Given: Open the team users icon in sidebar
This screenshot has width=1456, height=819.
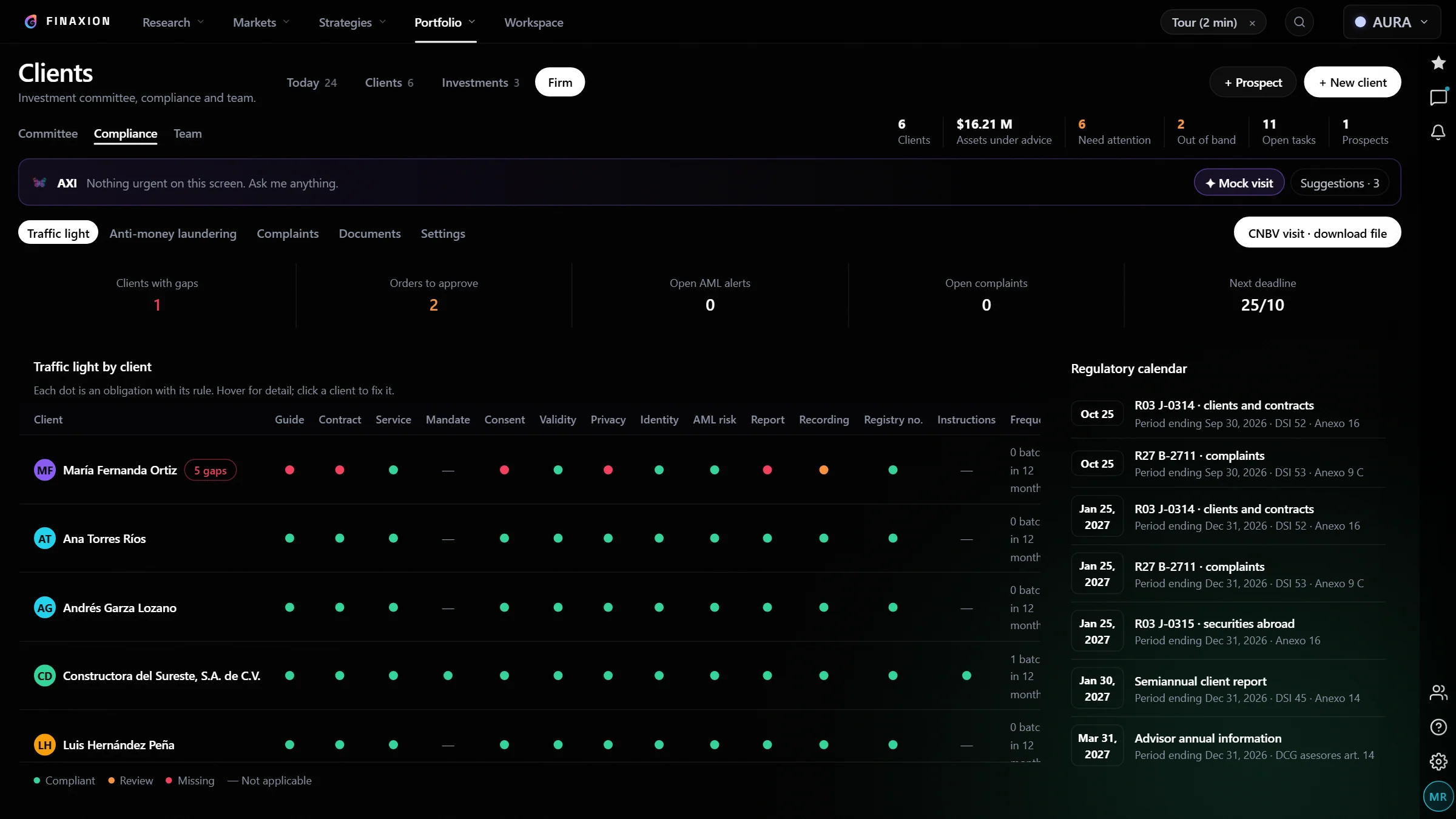Looking at the screenshot, I should [x=1438, y=692].
